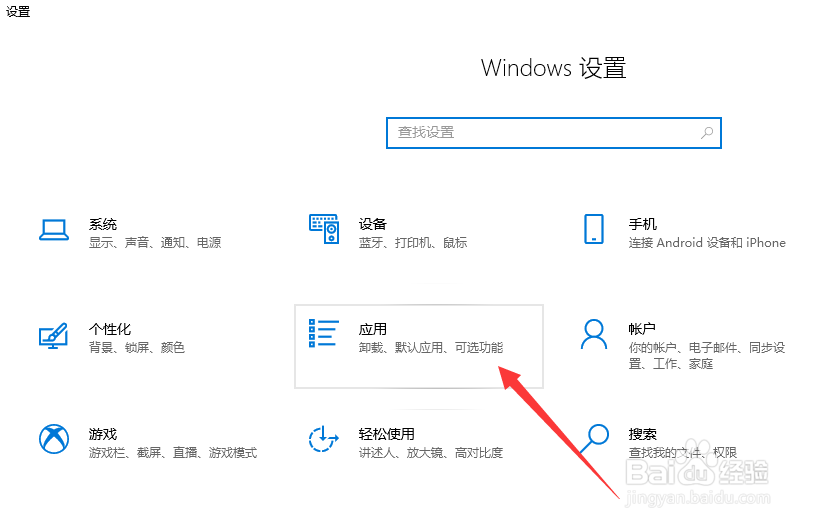This screenshot has height=526, width=815.
Task: Click the text 蓝牙、打印机、鼠标
Action: (413, 243)
